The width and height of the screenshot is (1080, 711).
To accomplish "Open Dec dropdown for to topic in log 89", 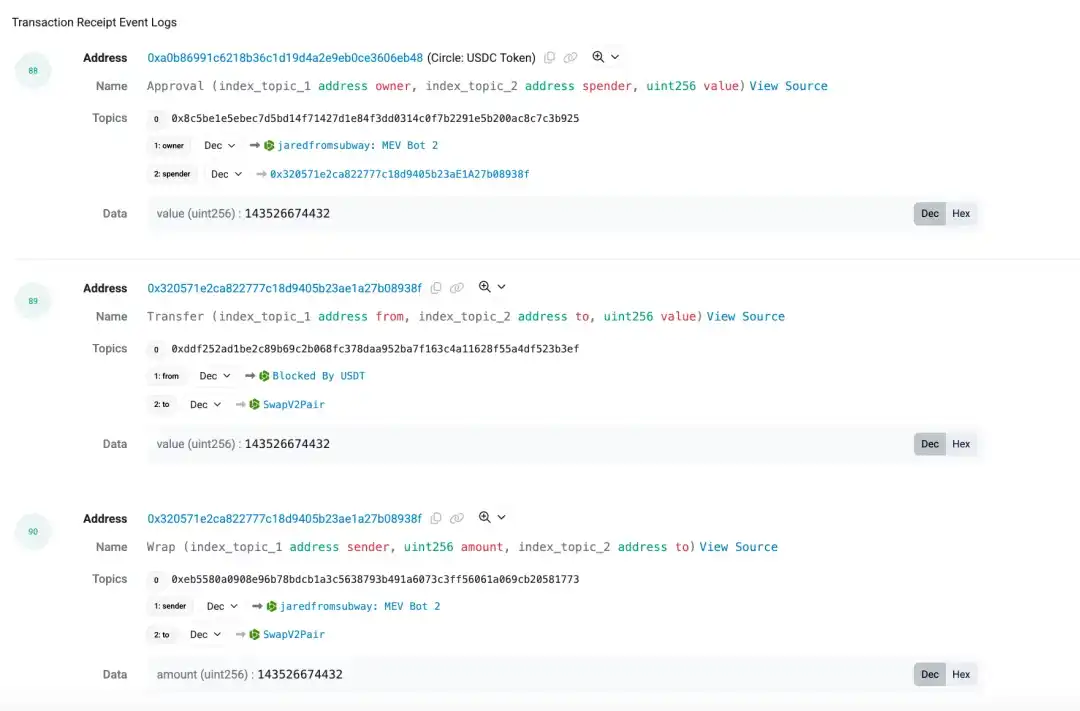I will (205, 404).
